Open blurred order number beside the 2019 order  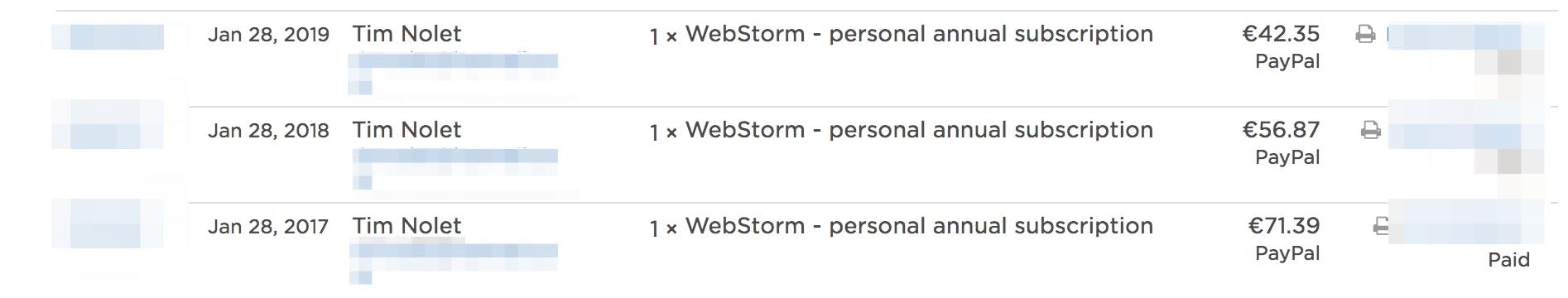click(108, 37)
